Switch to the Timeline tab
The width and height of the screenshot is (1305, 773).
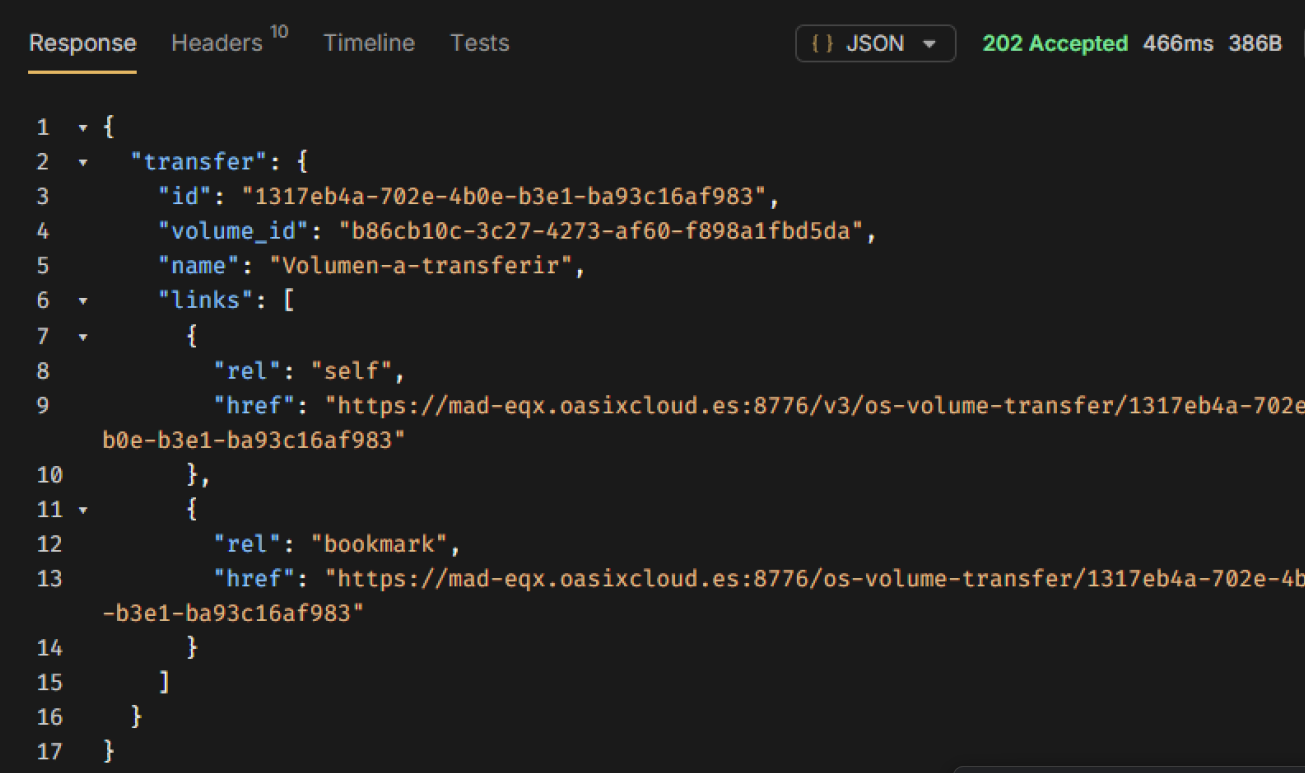click(368, 43)
